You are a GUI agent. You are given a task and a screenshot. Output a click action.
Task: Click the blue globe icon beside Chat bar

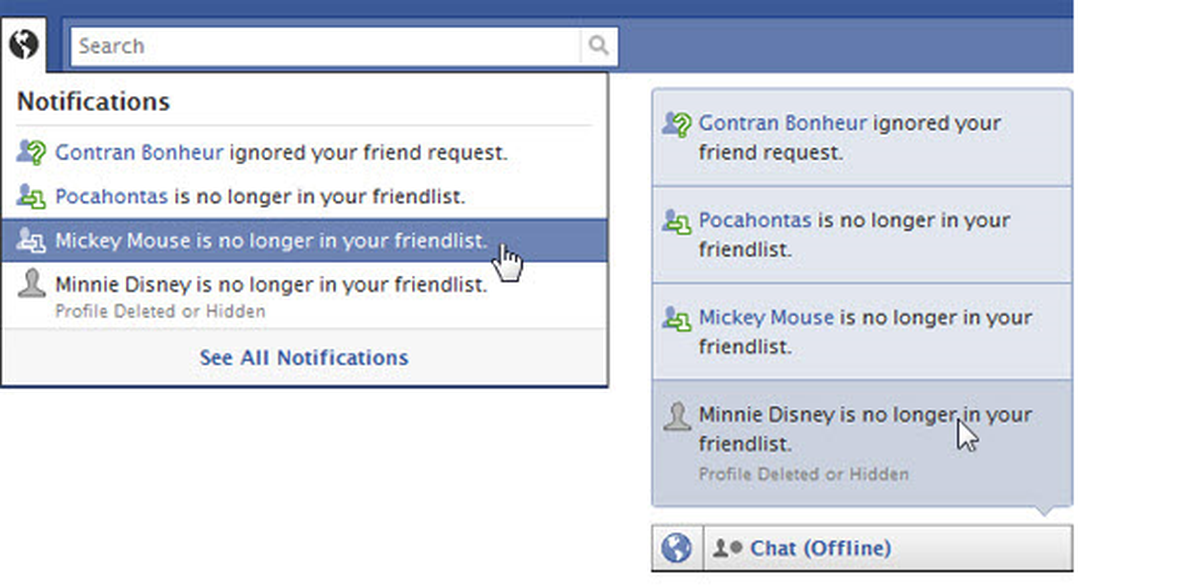[677, 548]
